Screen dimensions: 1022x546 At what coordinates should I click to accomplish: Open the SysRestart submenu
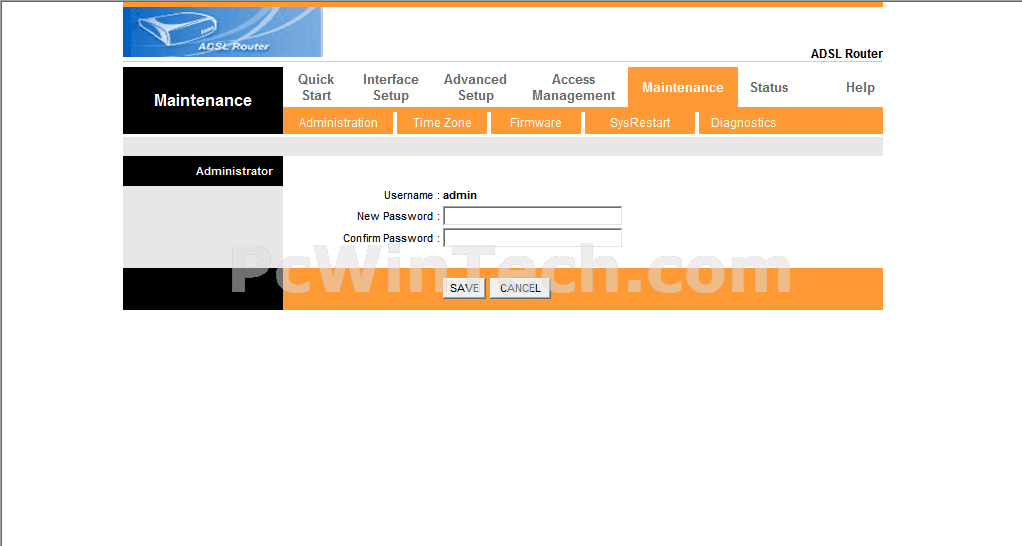(x=639, y=122)
